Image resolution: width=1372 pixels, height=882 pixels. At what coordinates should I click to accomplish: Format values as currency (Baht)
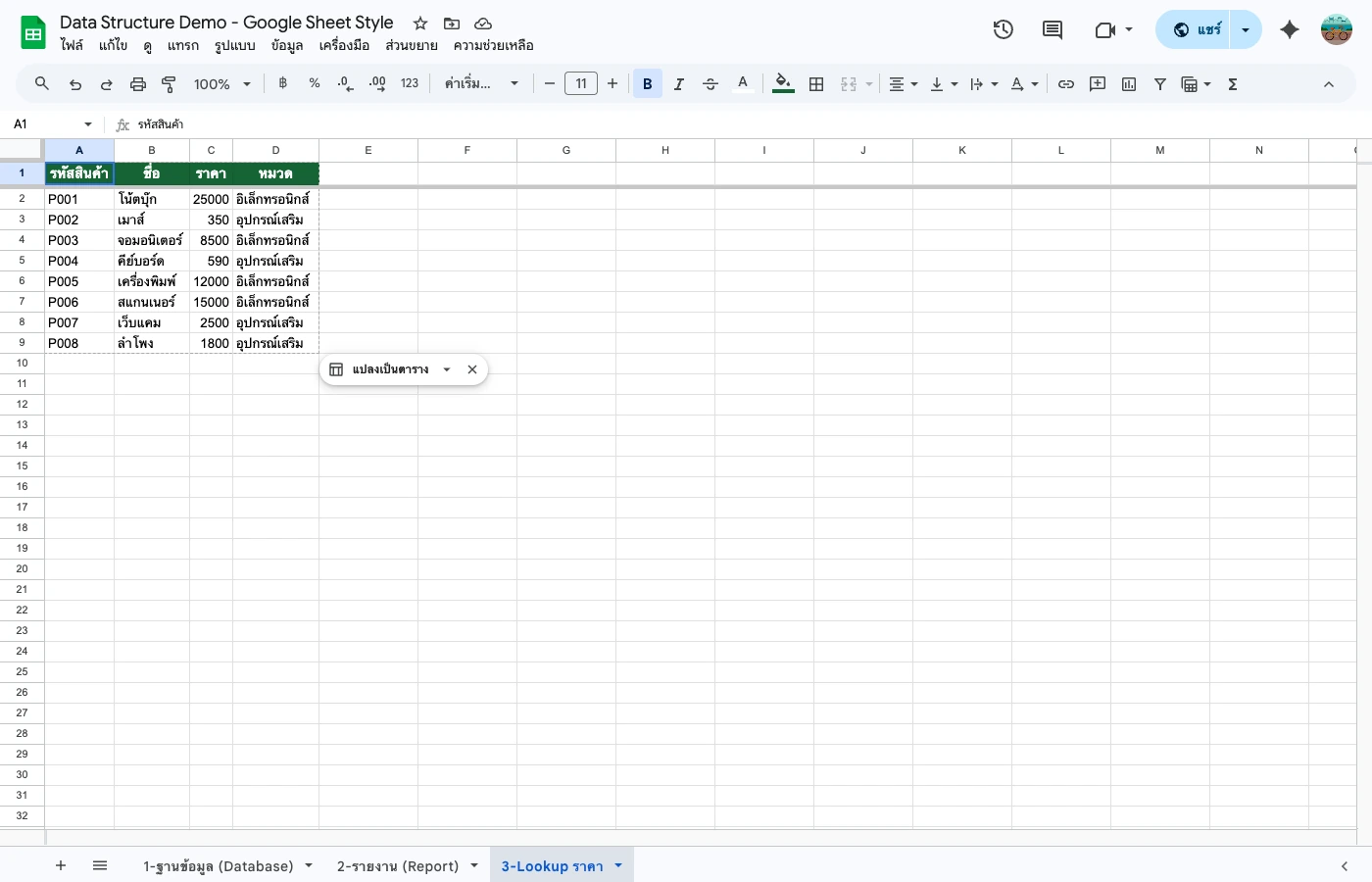[x=282, y=83]
